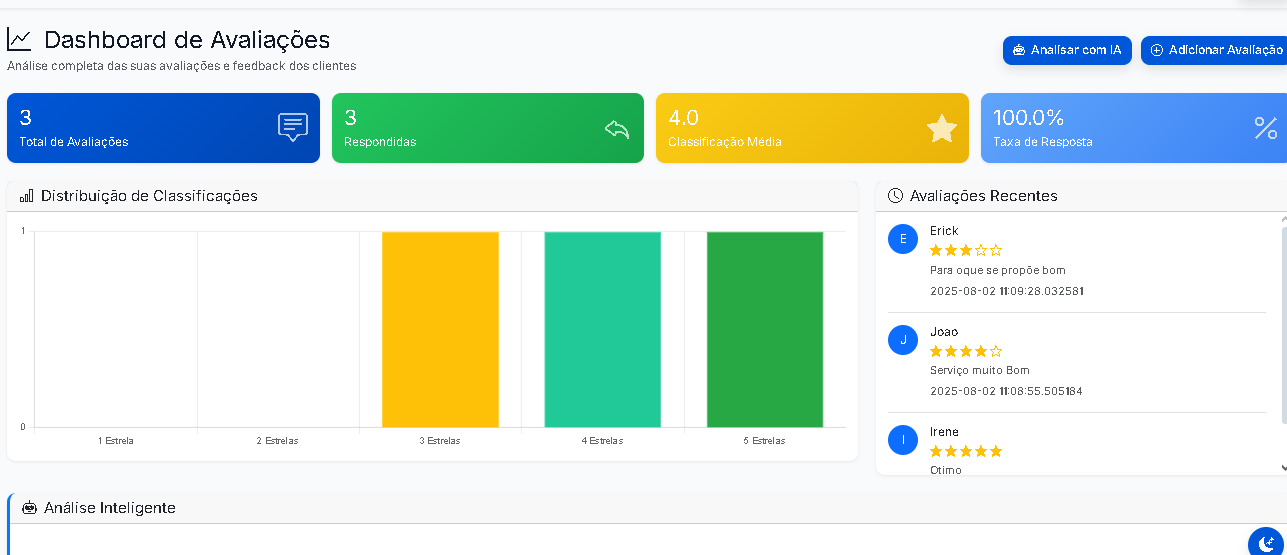Click the clock icon beside Avaliações Recentes
Screen dimensions: 1287x555
click(x=896, y=196)
